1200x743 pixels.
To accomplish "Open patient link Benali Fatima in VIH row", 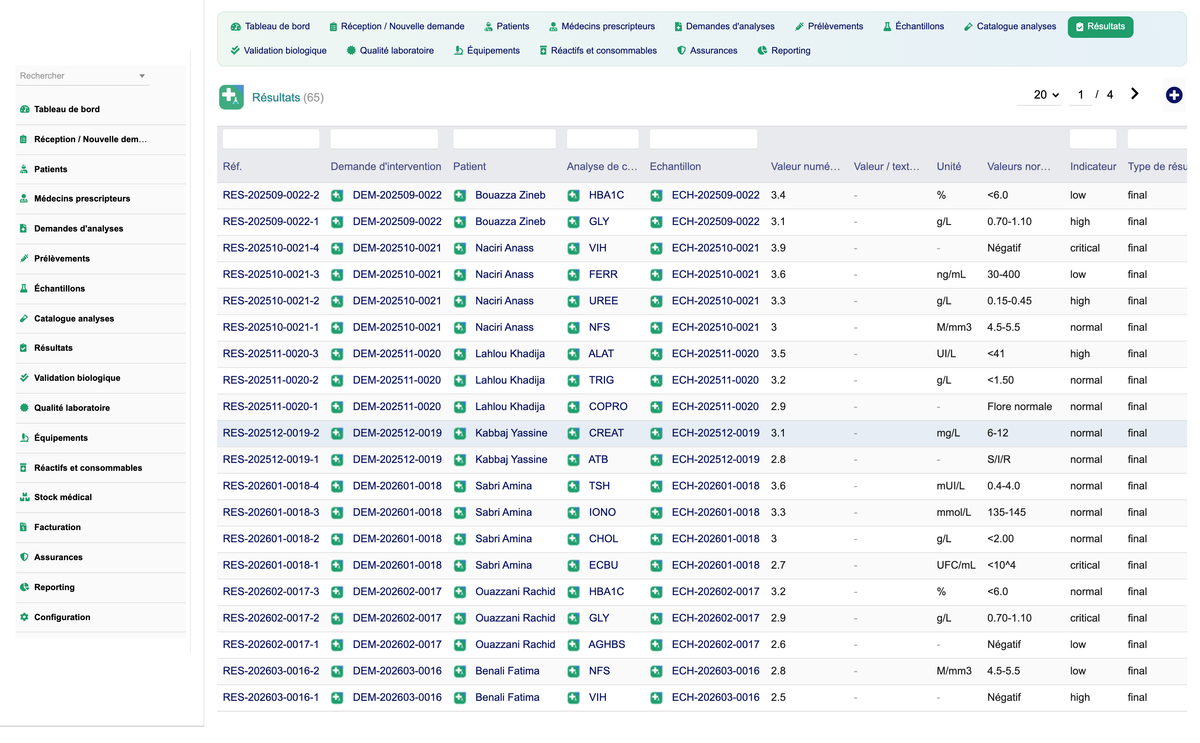I will 507,698.
